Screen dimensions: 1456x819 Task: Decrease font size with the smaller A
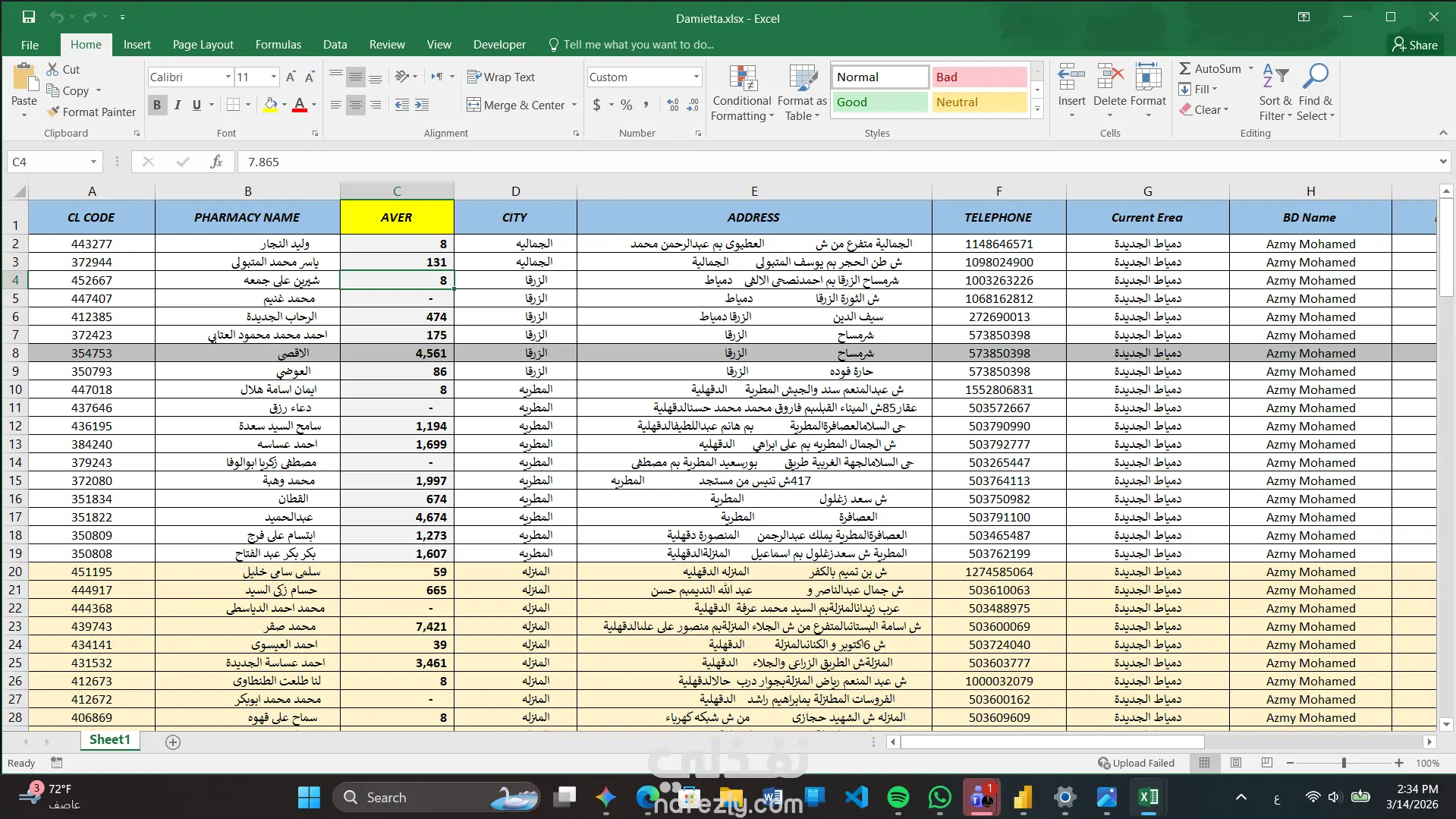310,77
